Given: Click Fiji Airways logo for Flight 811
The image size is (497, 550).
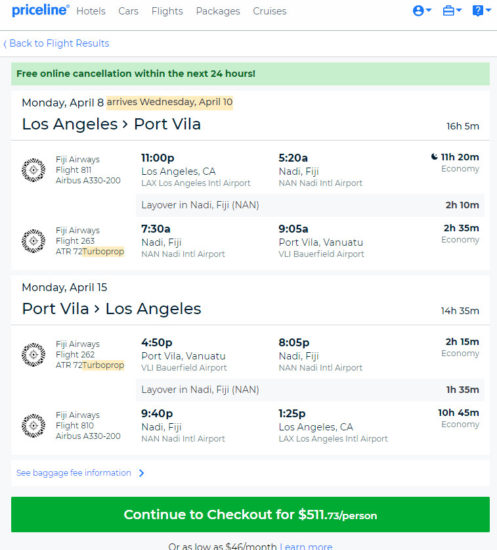Looking at the screenshot, I should tap(34, 170).
